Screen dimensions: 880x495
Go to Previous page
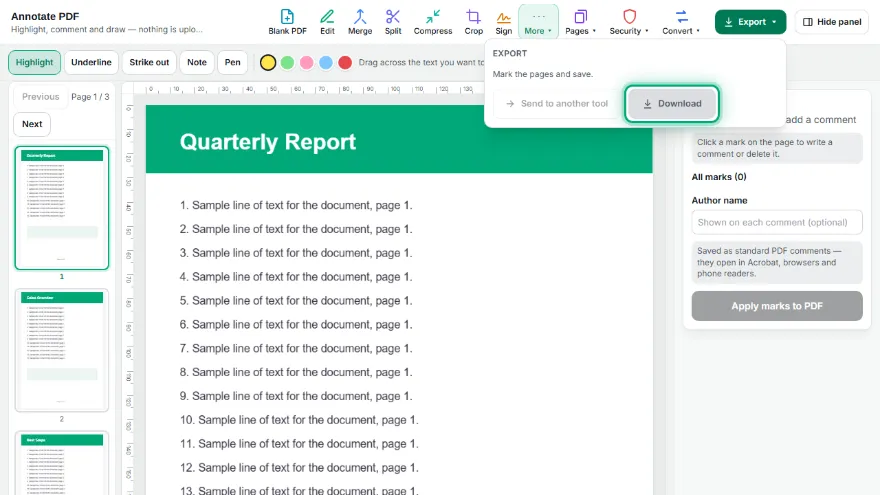click(40, 97)
